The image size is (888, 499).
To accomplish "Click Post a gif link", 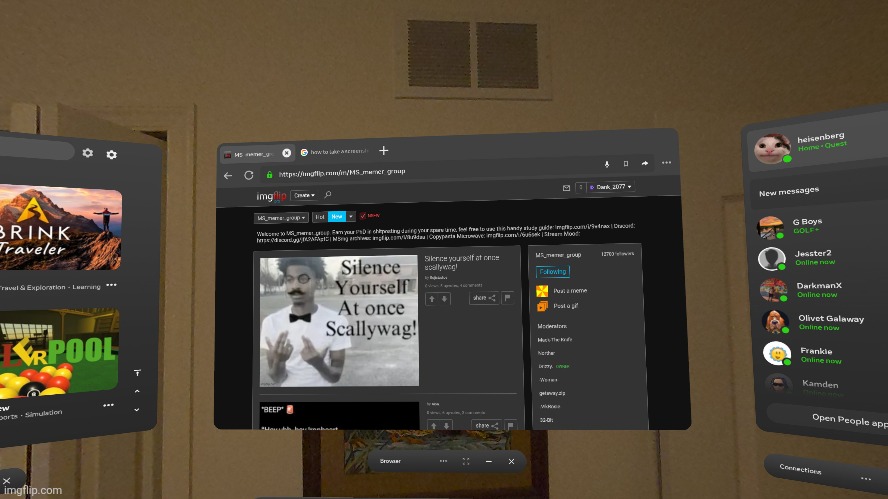I will 565,306.
